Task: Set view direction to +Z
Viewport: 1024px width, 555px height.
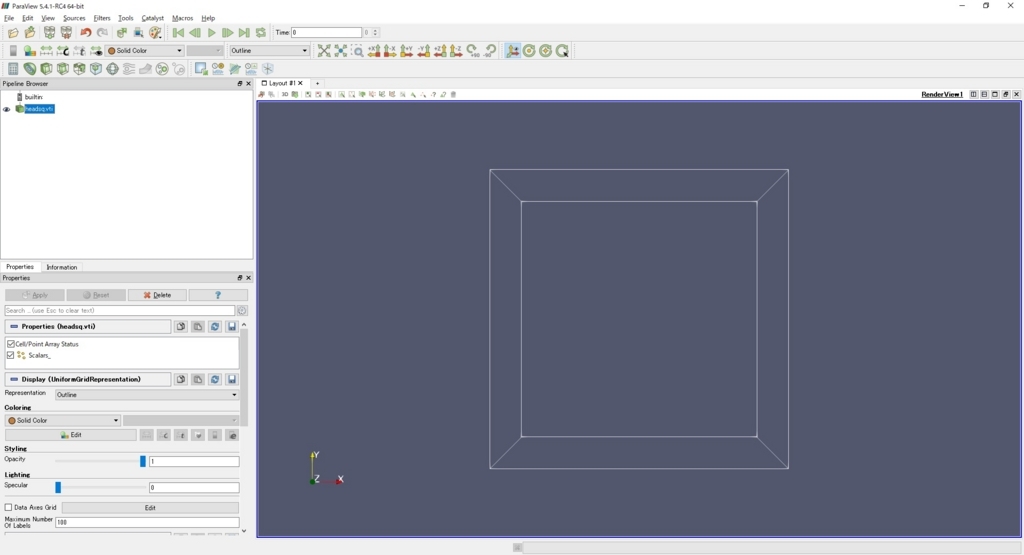Action: [x=440, y=51]
